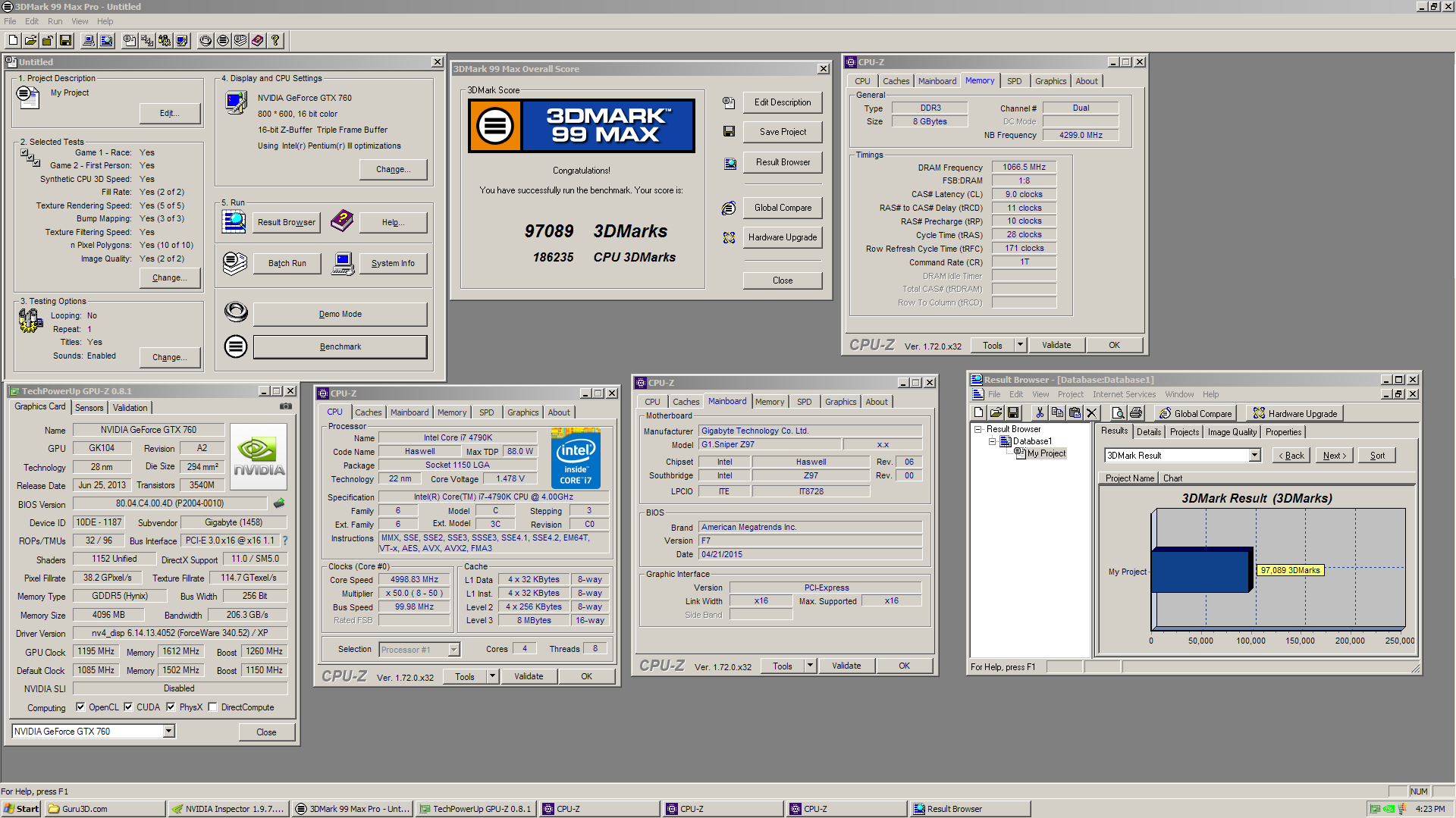Click the Print icon in Result Browser toolbar
1456x818 pixels.
coord(1135,413)
